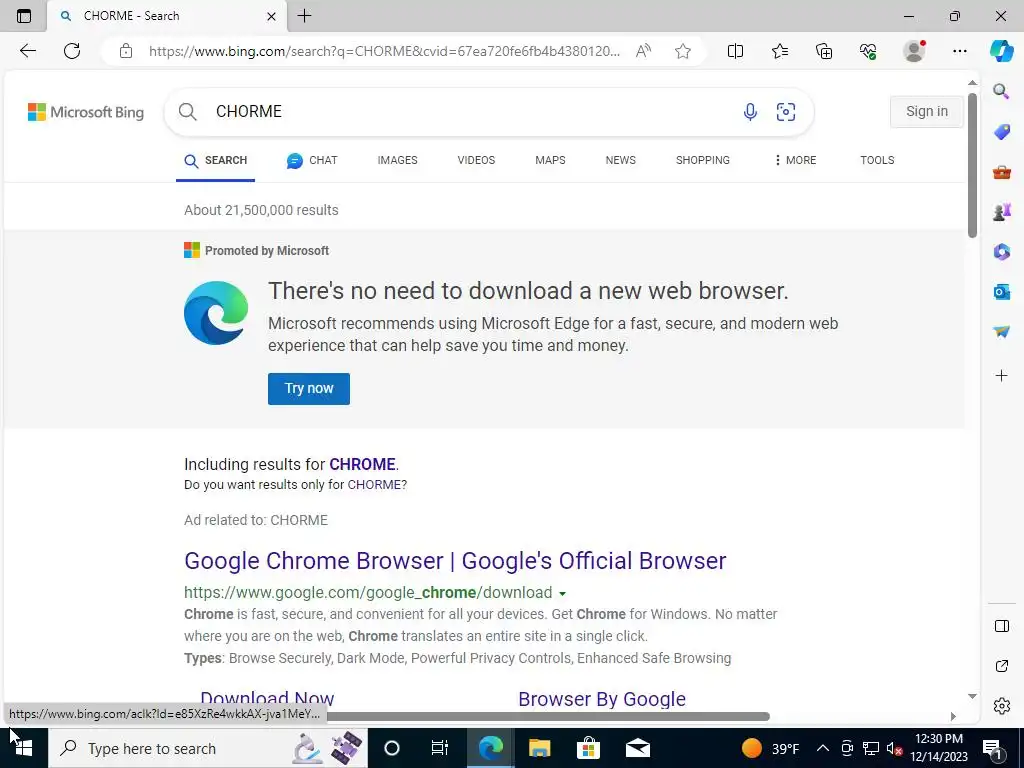
Task: Switch to the CHAT tab
Action: tap(312, 160)
